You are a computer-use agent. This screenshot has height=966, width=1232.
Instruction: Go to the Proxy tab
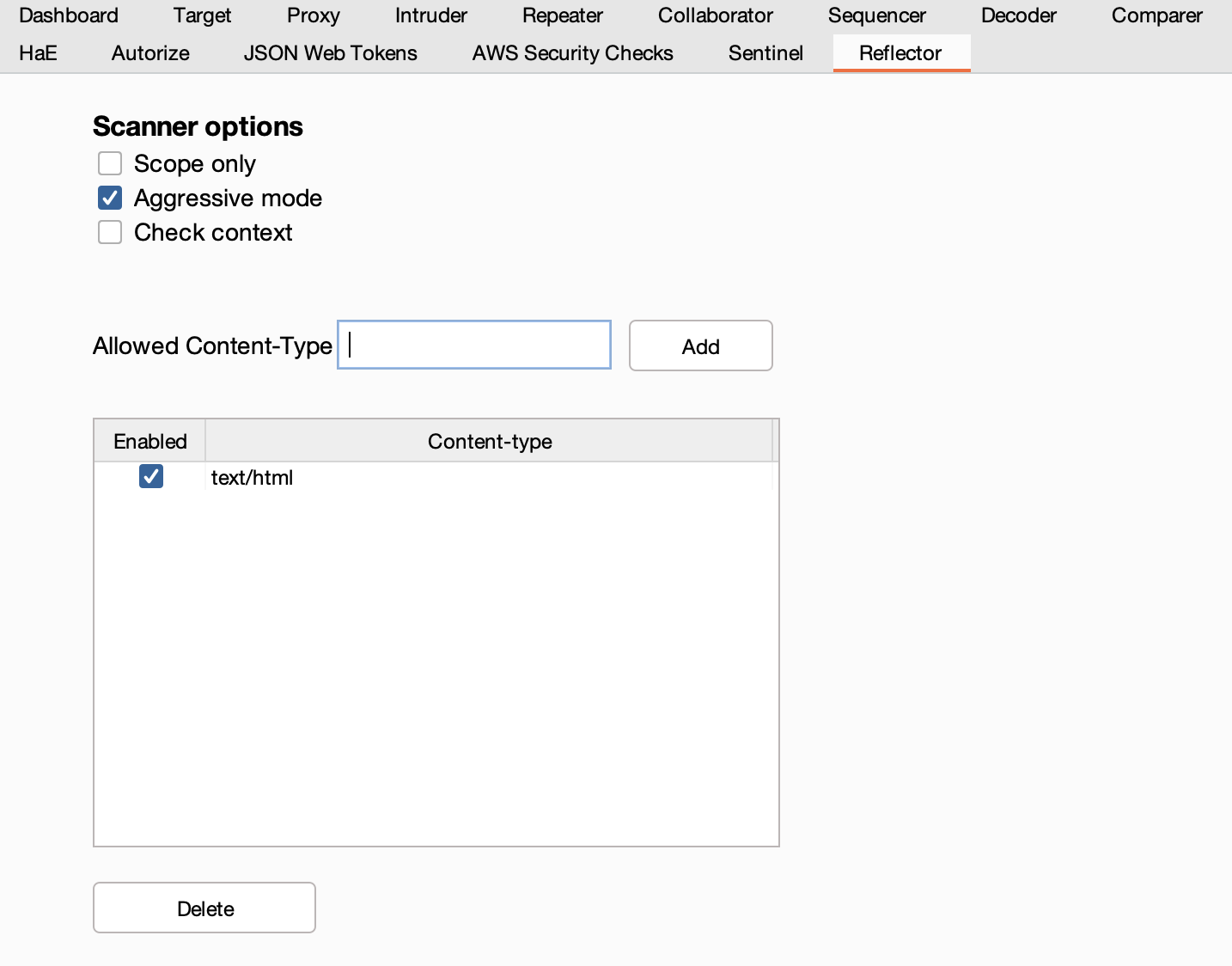click(314, 15)
